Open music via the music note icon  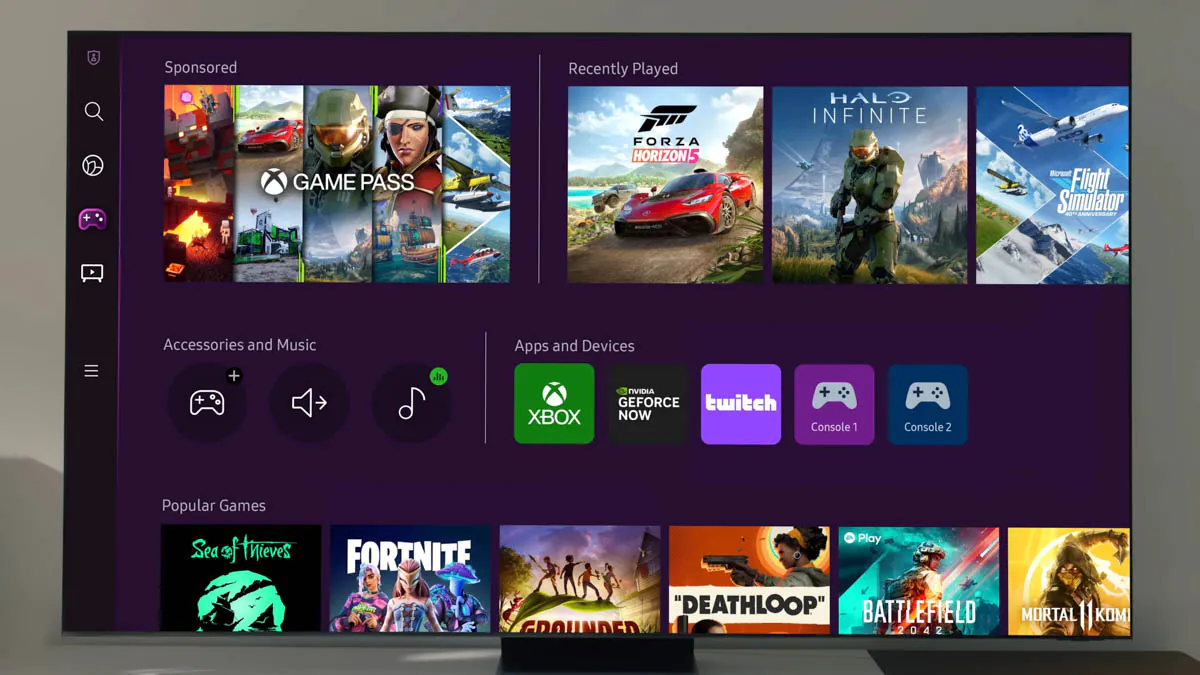click(412, 403)
